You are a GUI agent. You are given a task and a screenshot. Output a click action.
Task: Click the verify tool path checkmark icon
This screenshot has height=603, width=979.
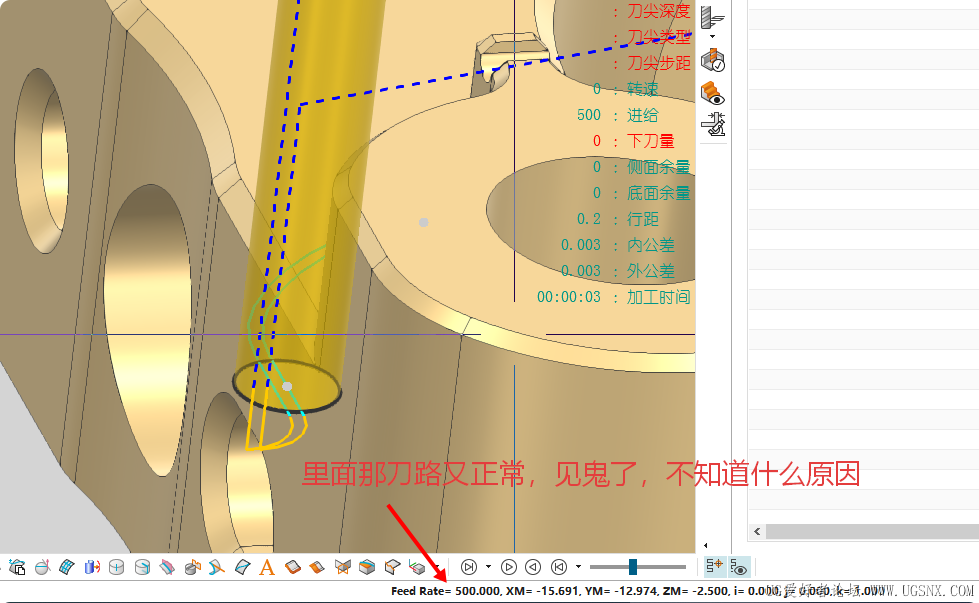coord(712,61)
